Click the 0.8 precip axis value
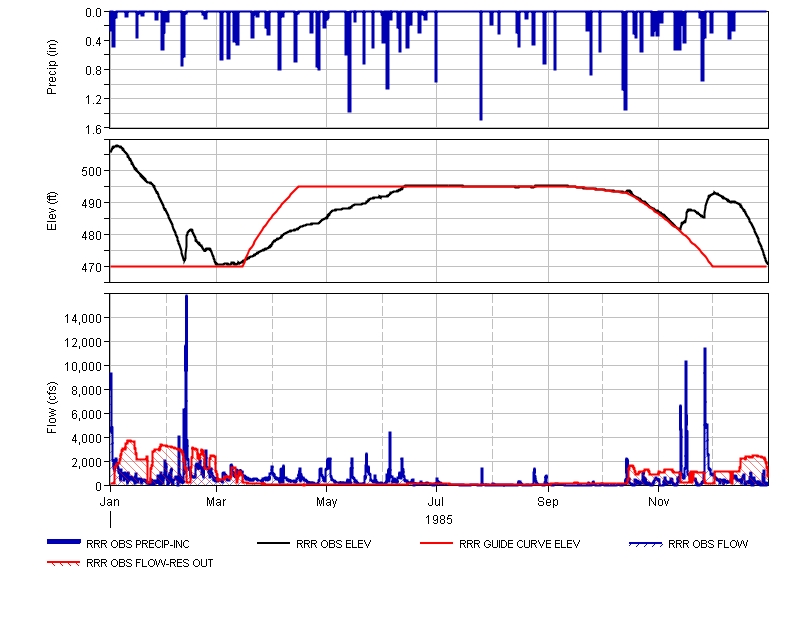 click(x=93, y=70)
